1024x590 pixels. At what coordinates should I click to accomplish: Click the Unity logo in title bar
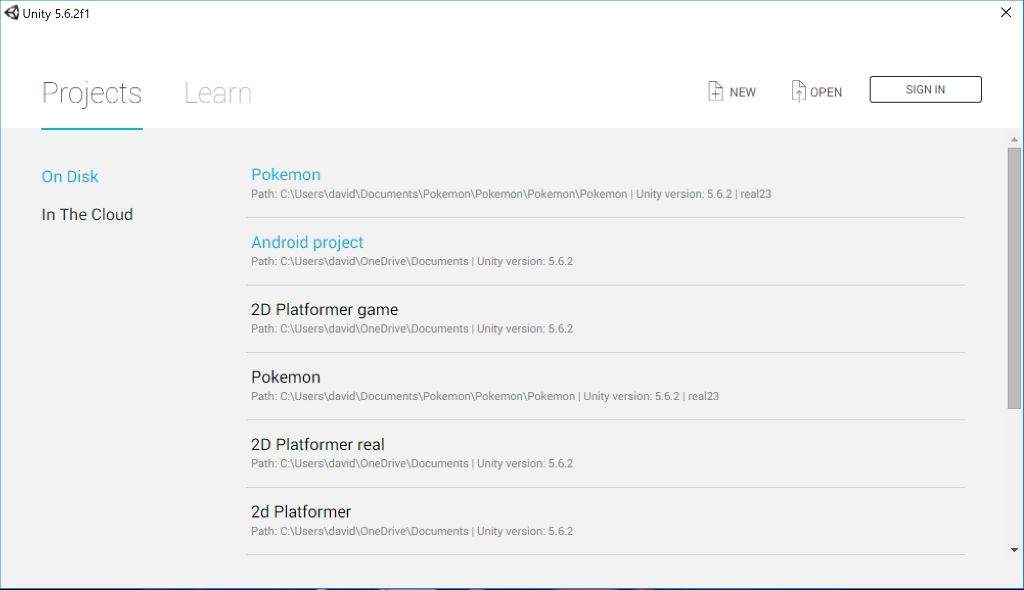[x=12, y=12]
